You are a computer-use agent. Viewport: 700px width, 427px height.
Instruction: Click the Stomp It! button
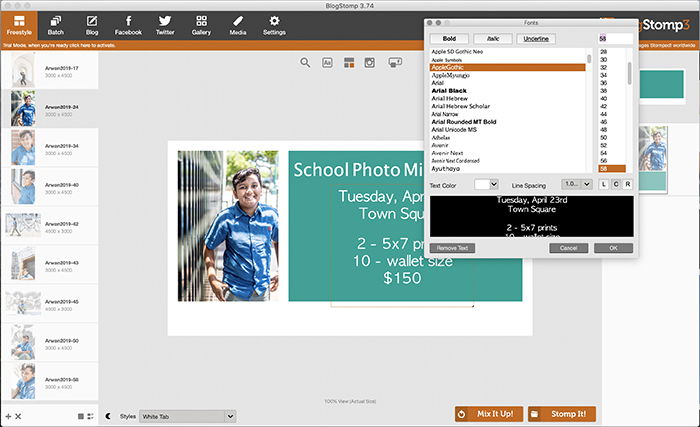pyautogui.click(x=562, y=414)
